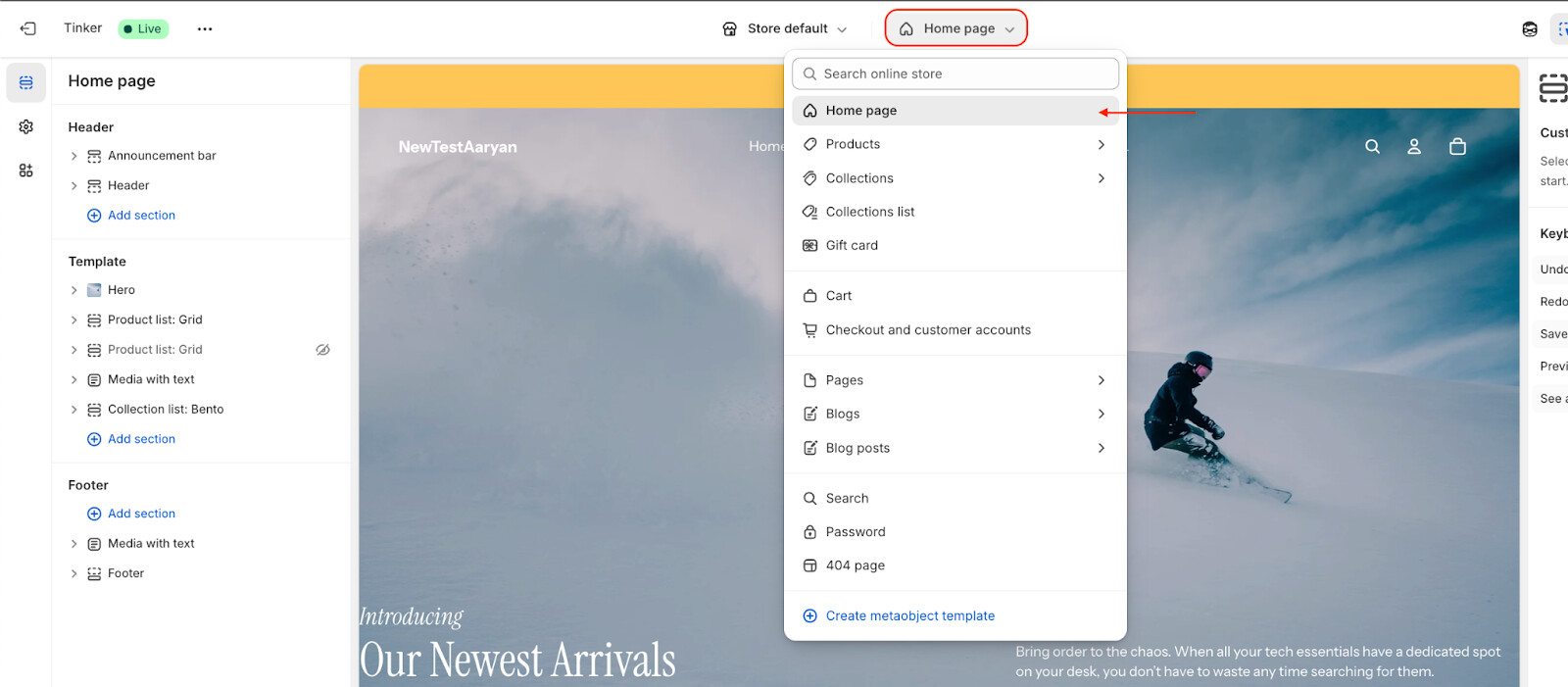
Task: Expand the visible Product list: Grid section
Action: pyautogui.click(x=73, y=319)
